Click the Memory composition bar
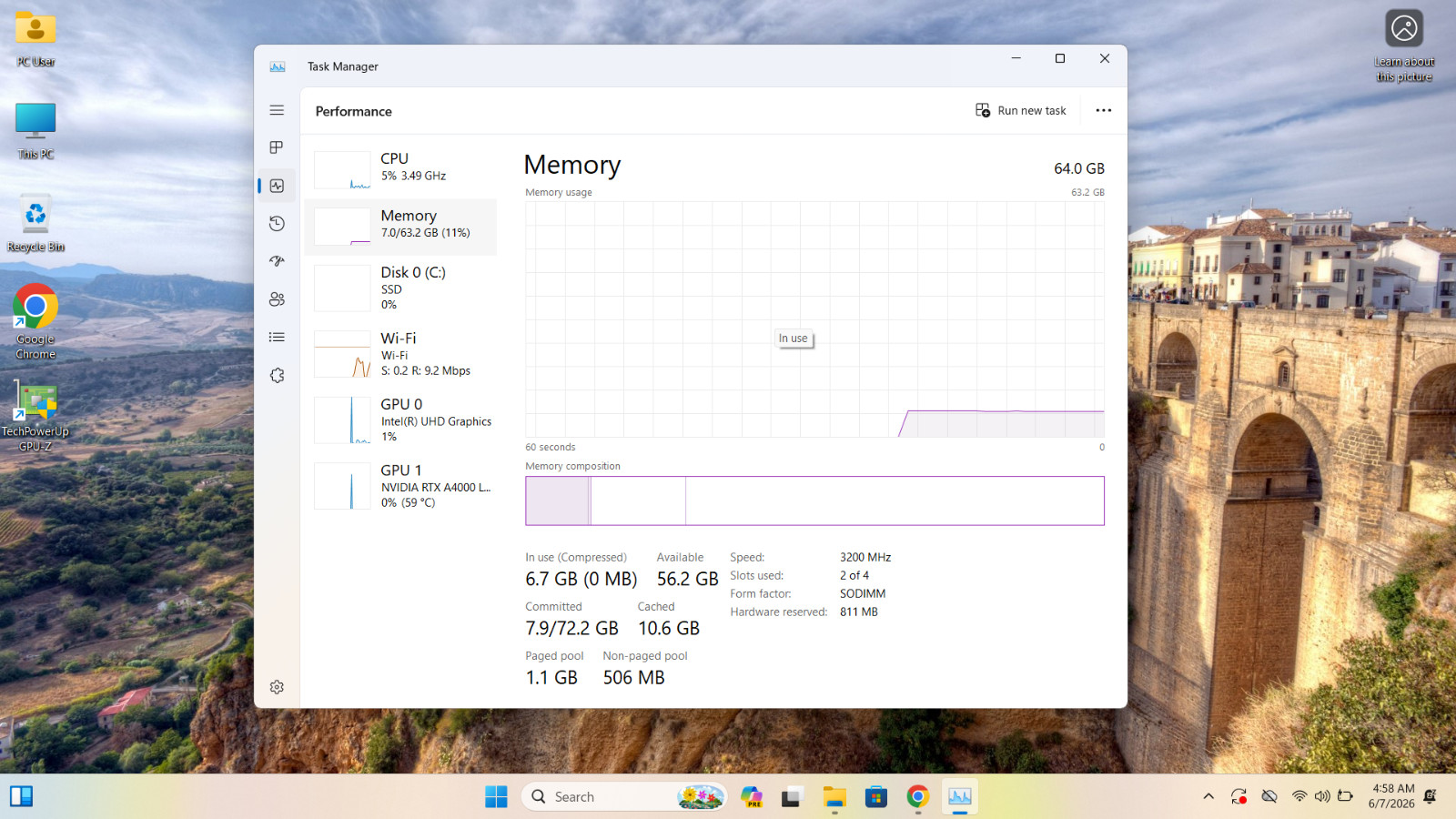 coord(814,500)
